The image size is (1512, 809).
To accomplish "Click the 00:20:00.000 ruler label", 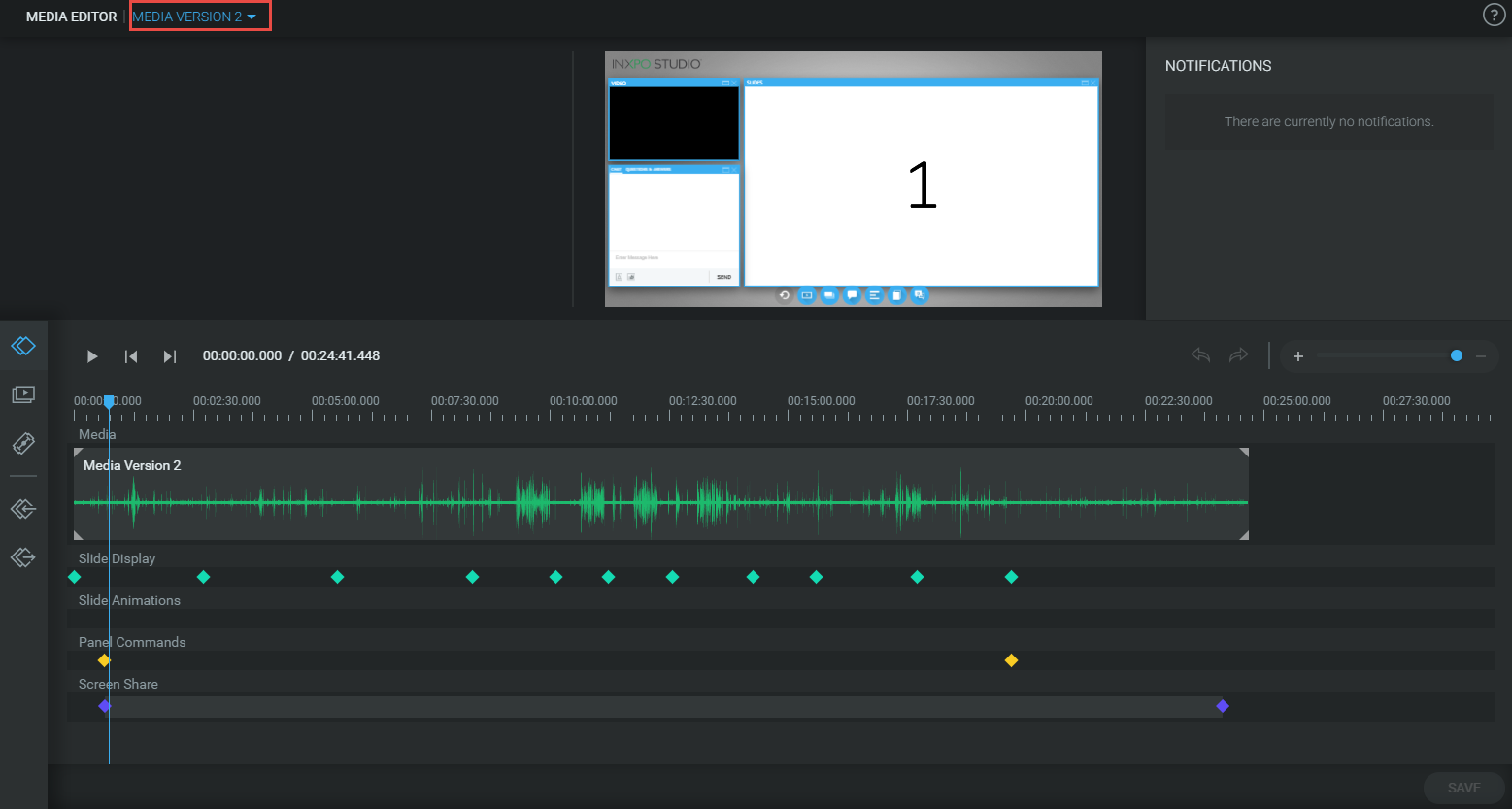I will click(1059, 400).
